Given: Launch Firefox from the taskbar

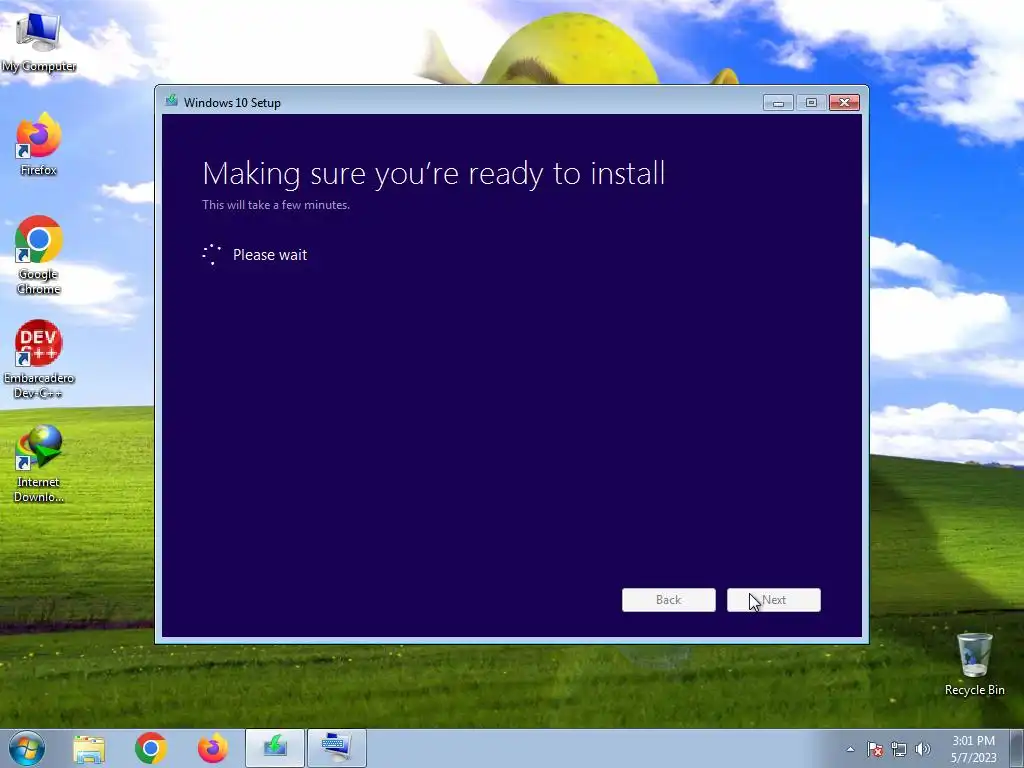Looking at the screenshot, I should click(x=213, y=748).
